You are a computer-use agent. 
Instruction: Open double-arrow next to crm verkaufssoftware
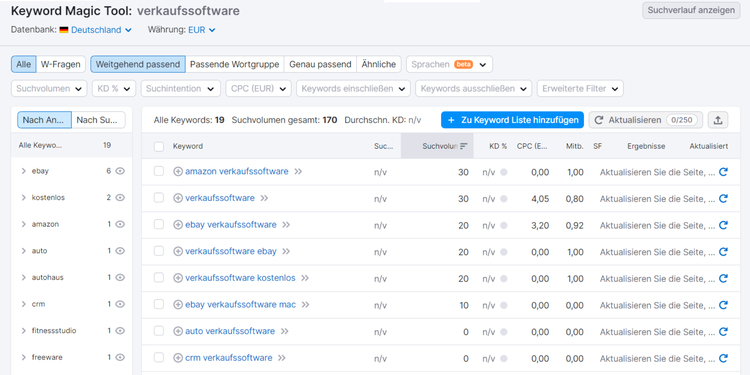[x=282, y=358]
